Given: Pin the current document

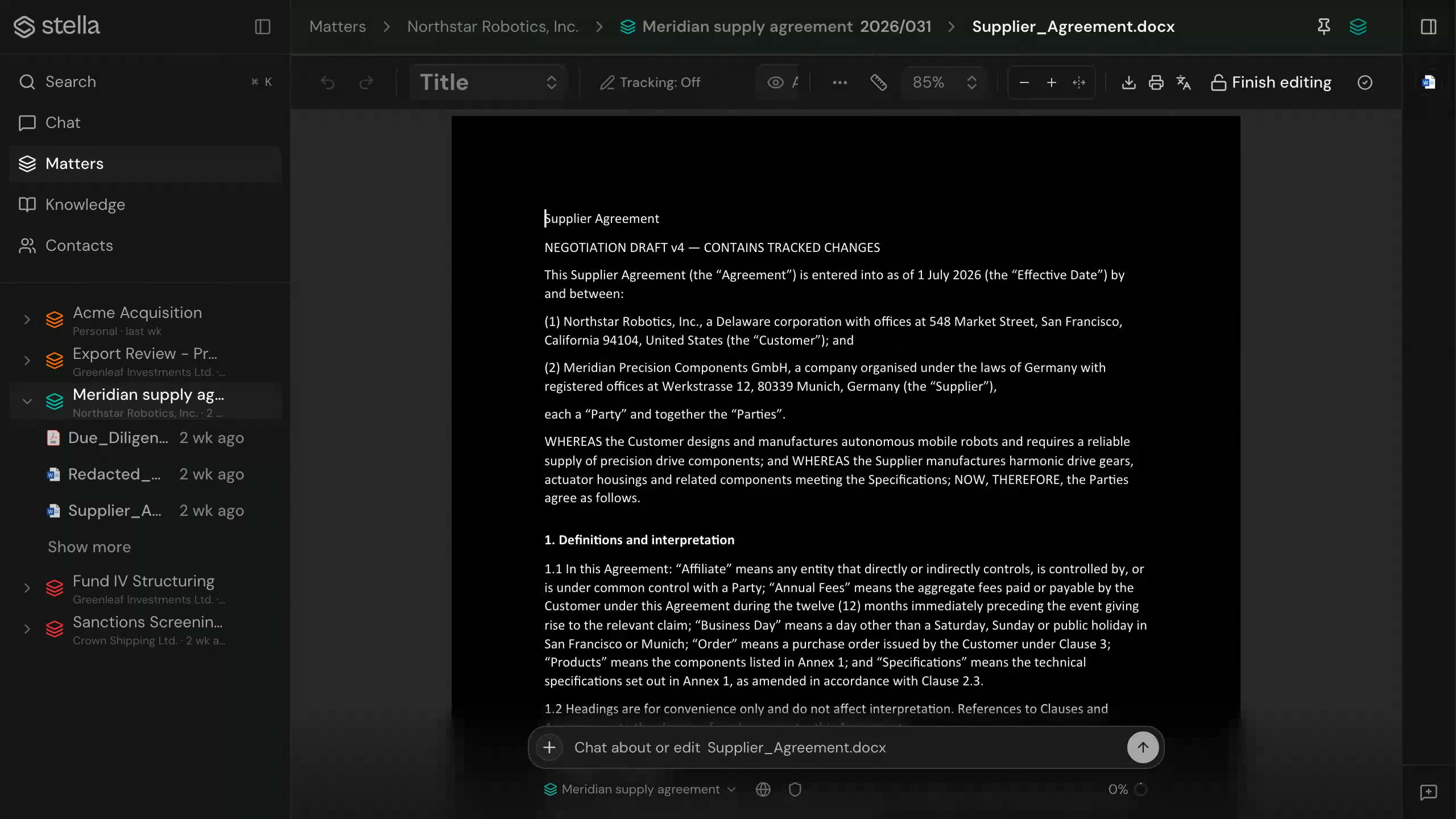Looking at the screenshot, I should point(1323,27).
